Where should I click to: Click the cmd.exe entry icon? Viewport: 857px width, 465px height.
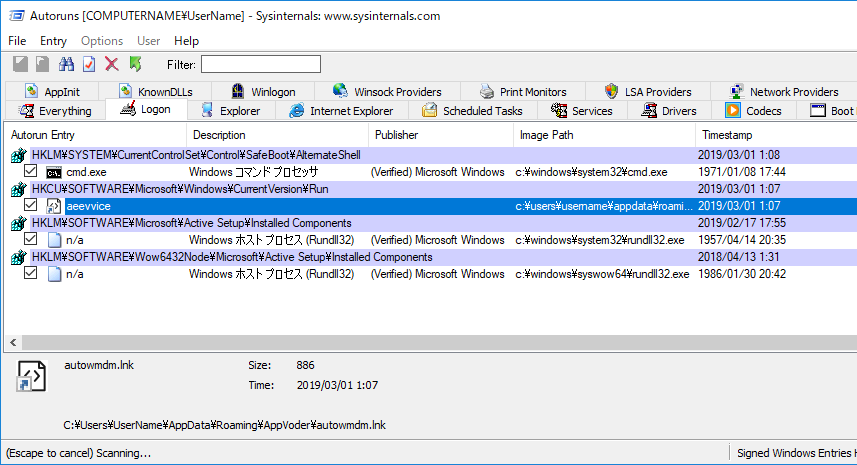pyautogui.click(x=54, y=173)
